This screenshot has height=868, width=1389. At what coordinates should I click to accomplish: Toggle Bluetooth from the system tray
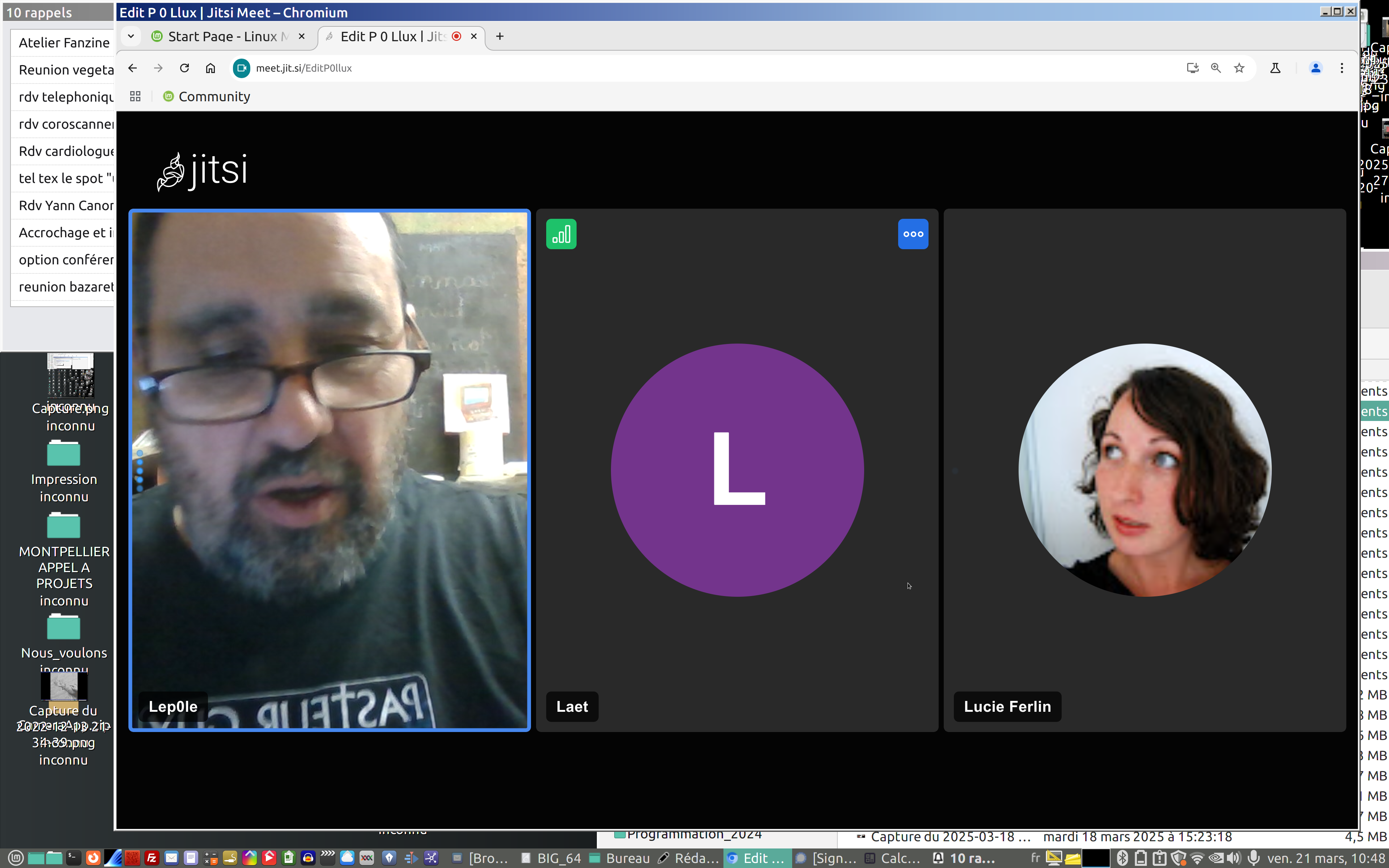coord(1122,858)
